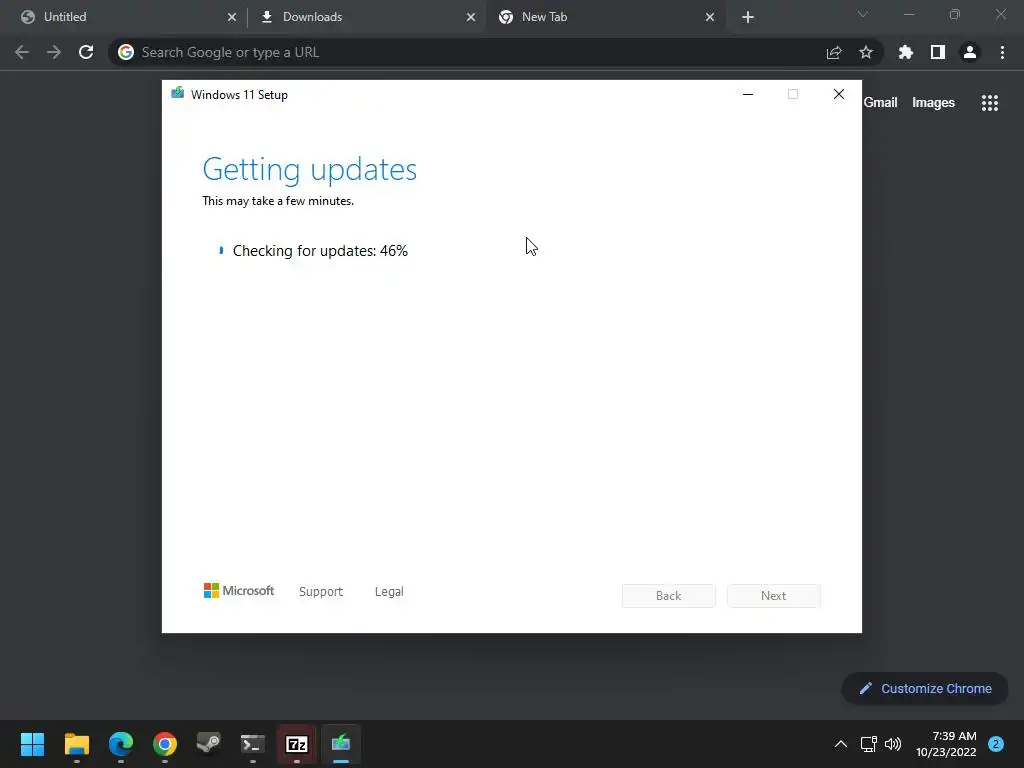Open network status tray icon
Screen dimensions: 1024x768
pyautogui.click(x=868, y=744)
